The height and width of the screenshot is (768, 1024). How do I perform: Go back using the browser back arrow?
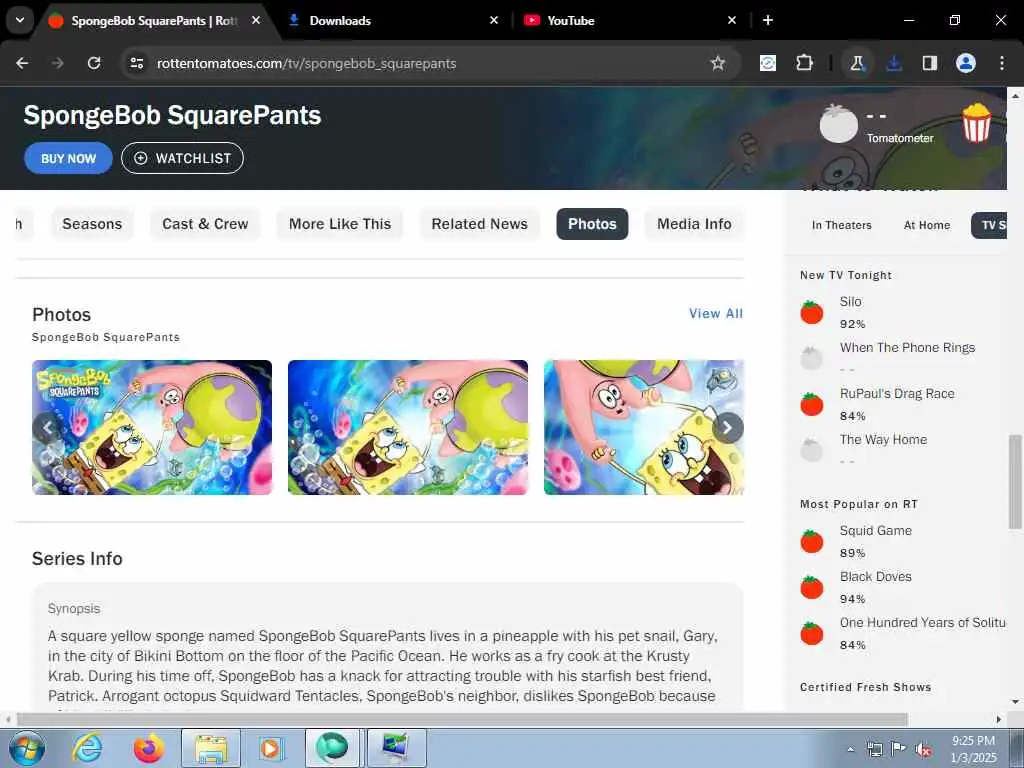pyautogui.click(x=22, y=63)
